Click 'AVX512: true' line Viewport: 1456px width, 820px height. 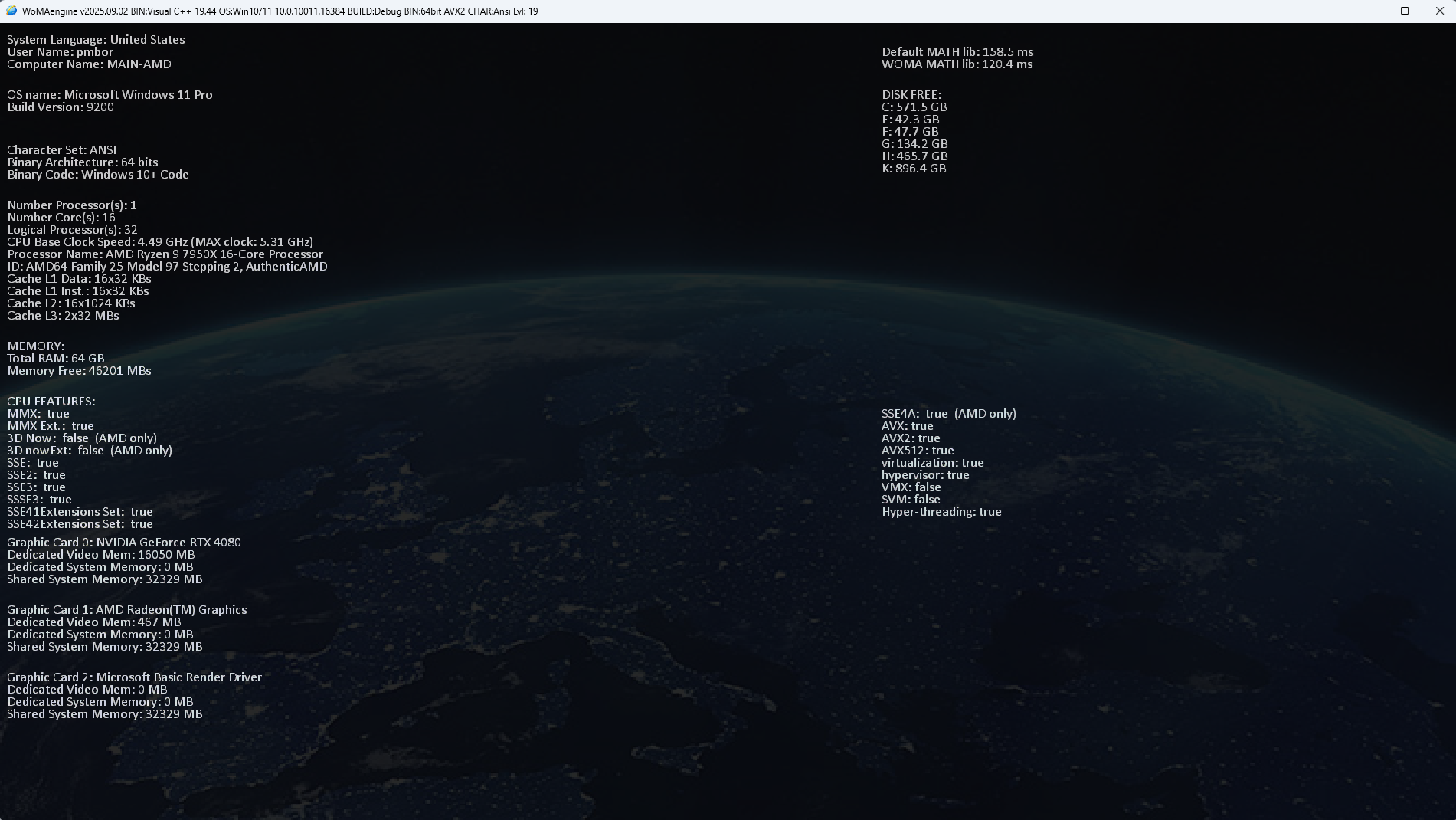pyautogui.click(x=918, y=451)
